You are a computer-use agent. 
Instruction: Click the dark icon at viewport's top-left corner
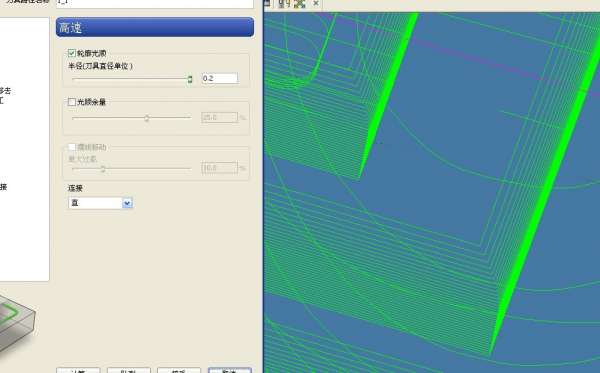click(267, 3)
